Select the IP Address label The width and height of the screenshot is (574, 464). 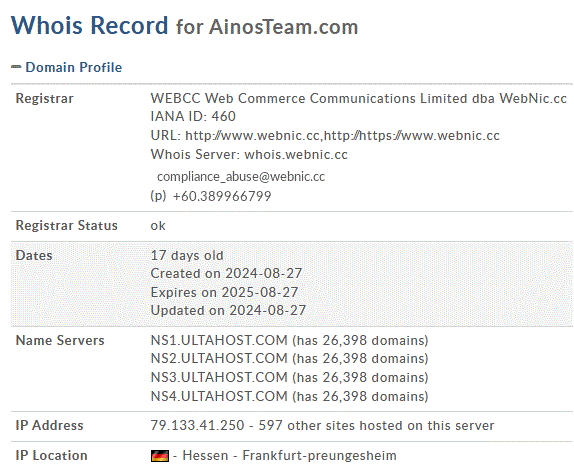coord(49,425)
